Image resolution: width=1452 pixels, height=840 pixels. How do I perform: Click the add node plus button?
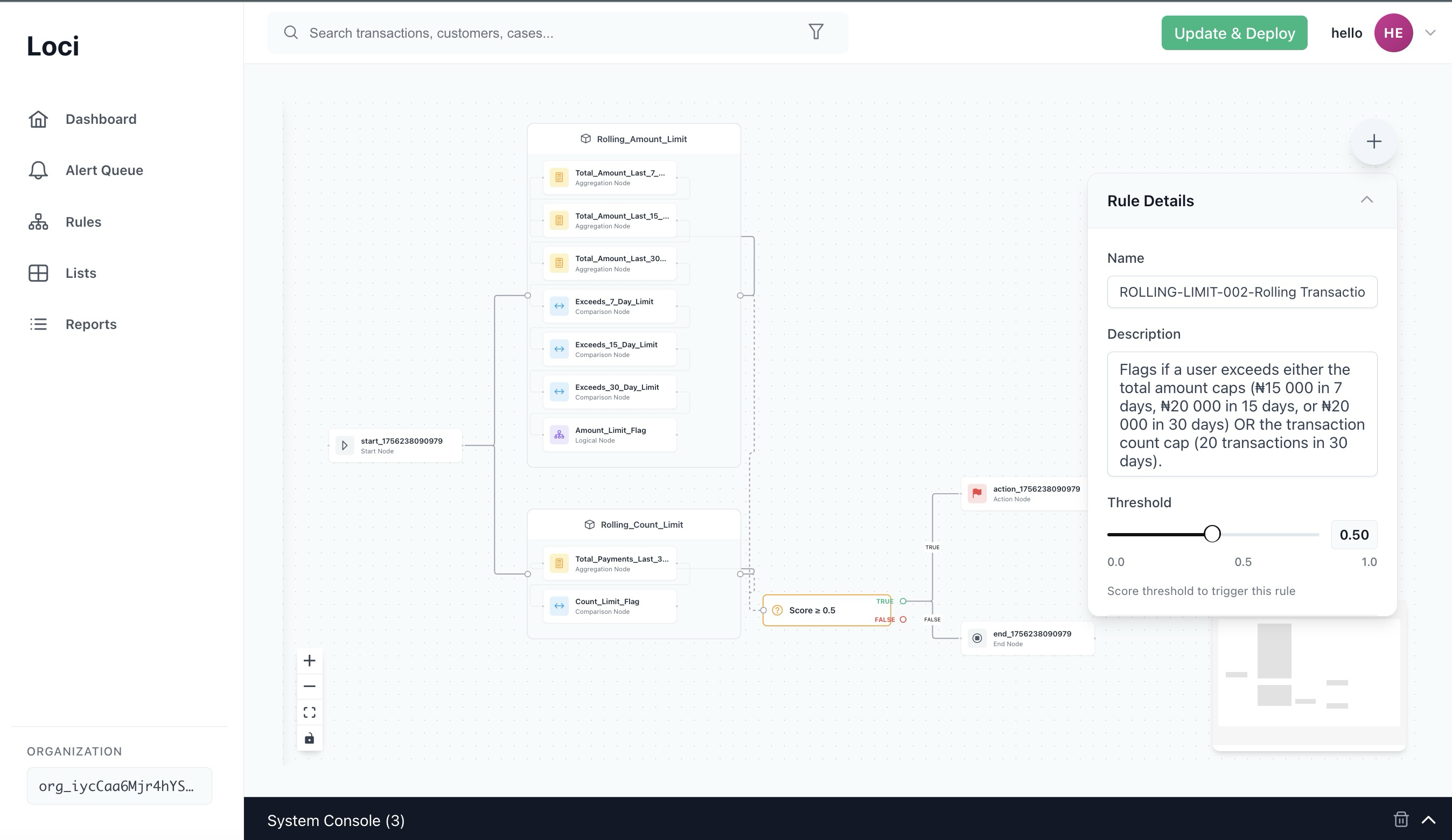coord(1374,141)
